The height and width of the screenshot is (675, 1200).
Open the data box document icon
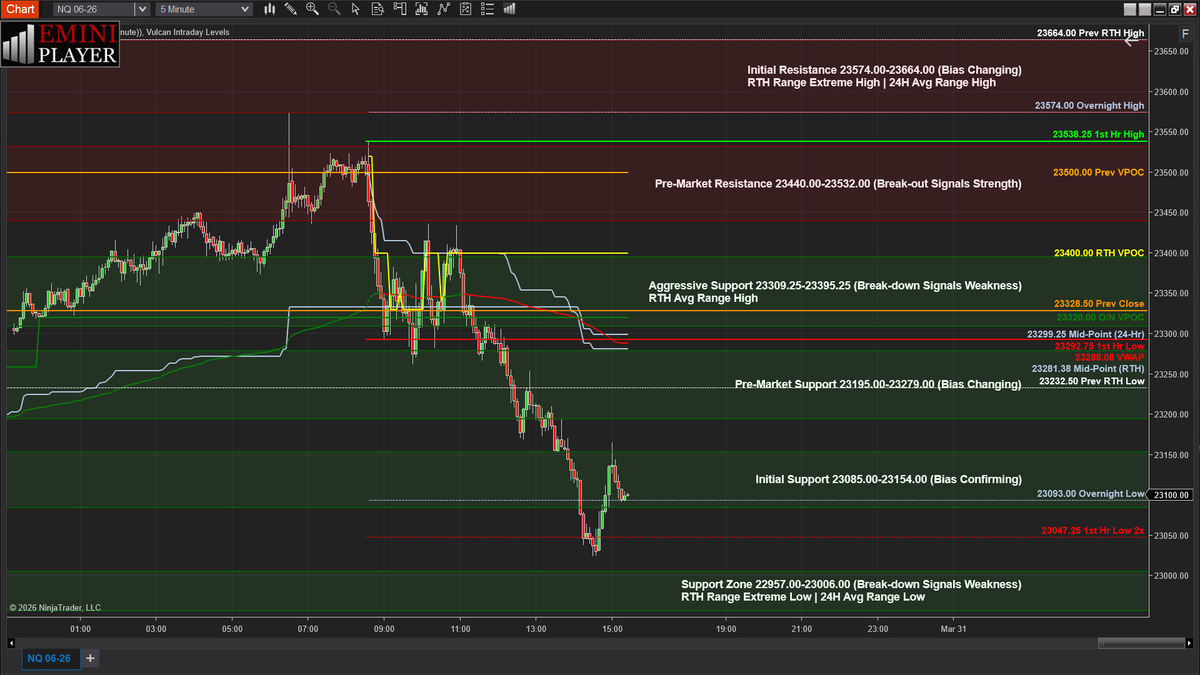[x=377, y=9]
